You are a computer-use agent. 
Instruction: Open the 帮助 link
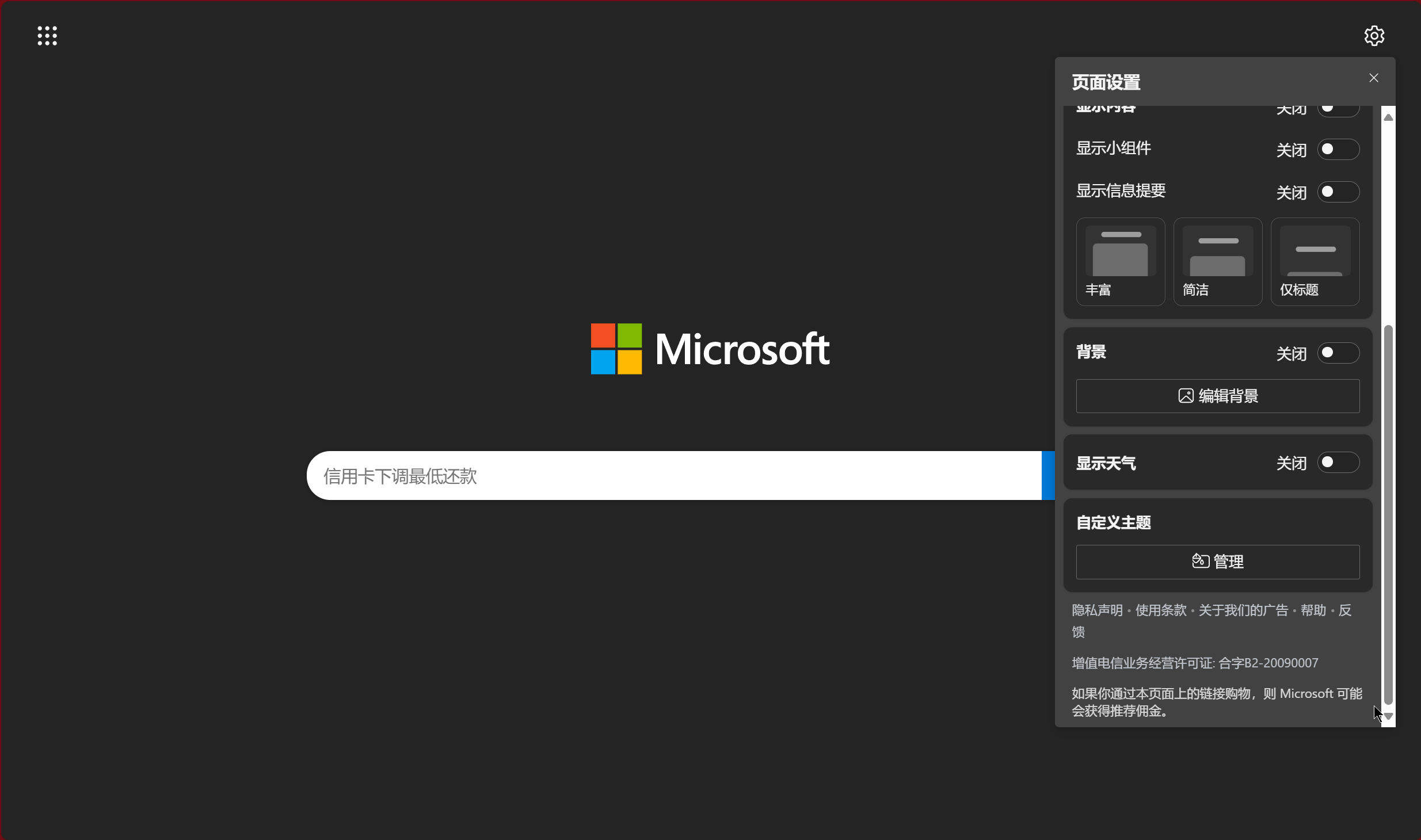(1313, 610)
